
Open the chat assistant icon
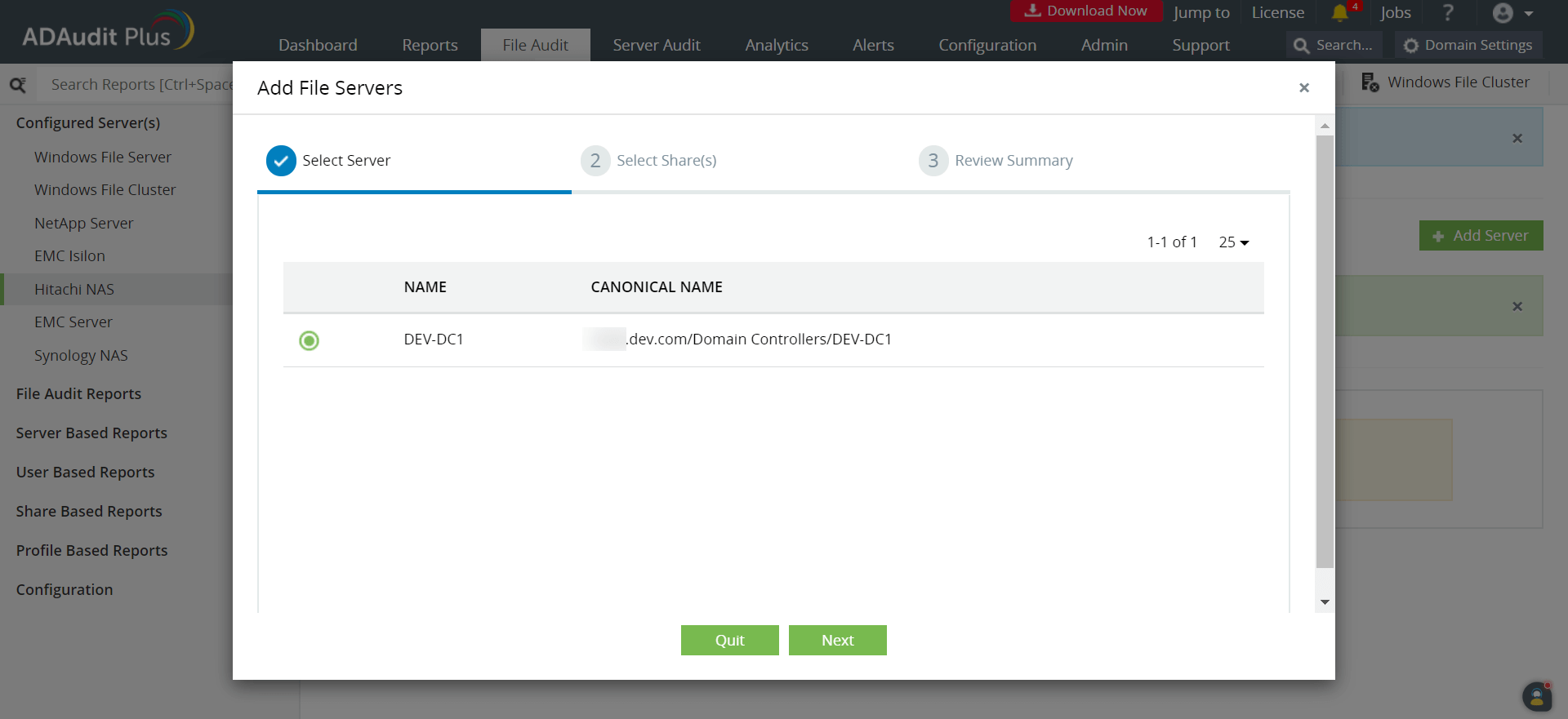coord(1537,696)
